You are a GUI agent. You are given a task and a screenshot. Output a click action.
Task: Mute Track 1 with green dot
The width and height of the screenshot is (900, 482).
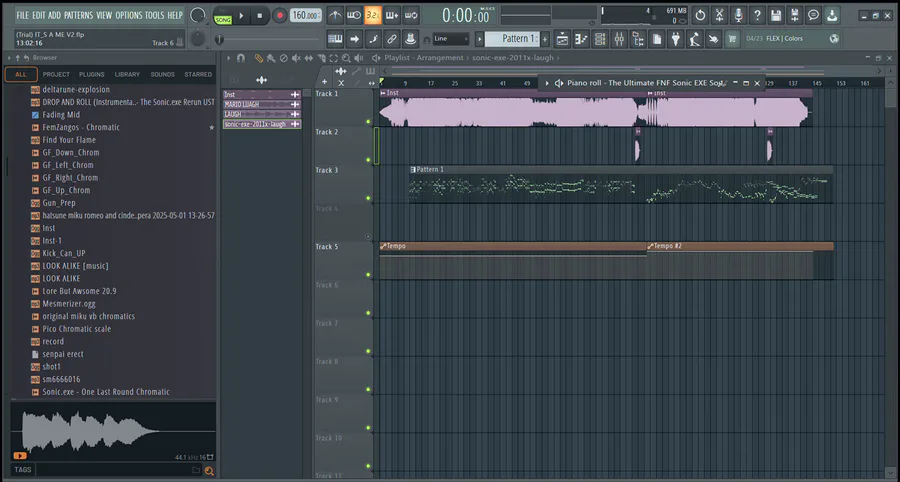(368, 122)
